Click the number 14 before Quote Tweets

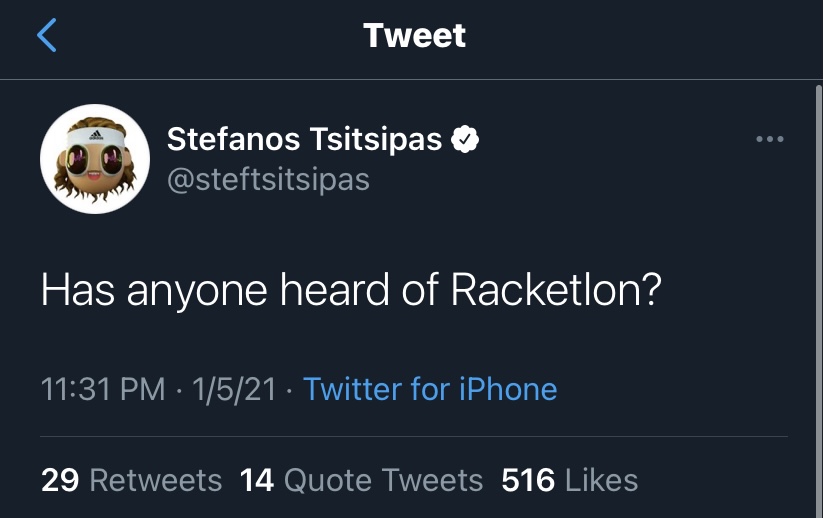tap(257, 480)
